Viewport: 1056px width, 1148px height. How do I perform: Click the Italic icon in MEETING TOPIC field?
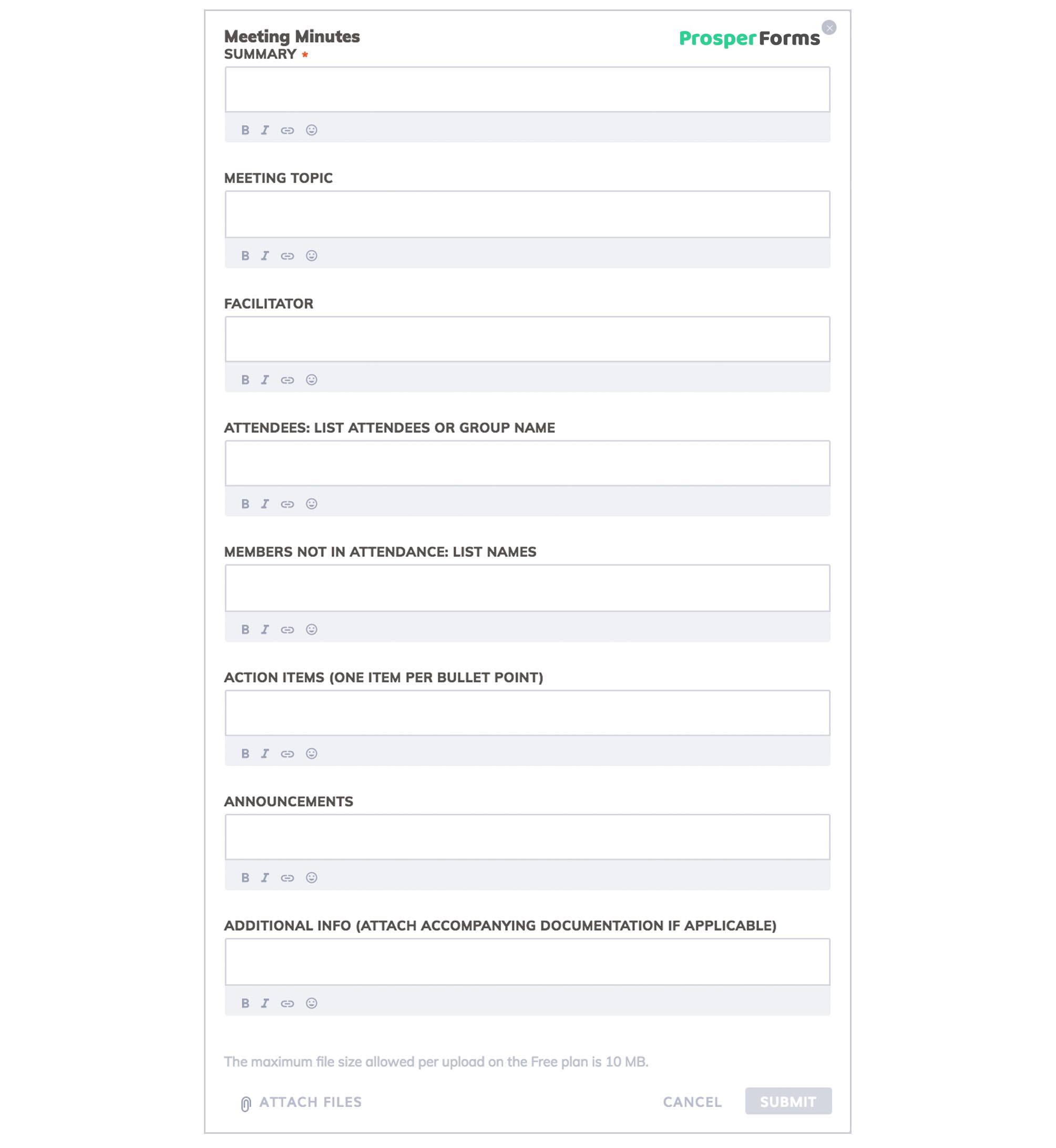(x=264, y=254)
